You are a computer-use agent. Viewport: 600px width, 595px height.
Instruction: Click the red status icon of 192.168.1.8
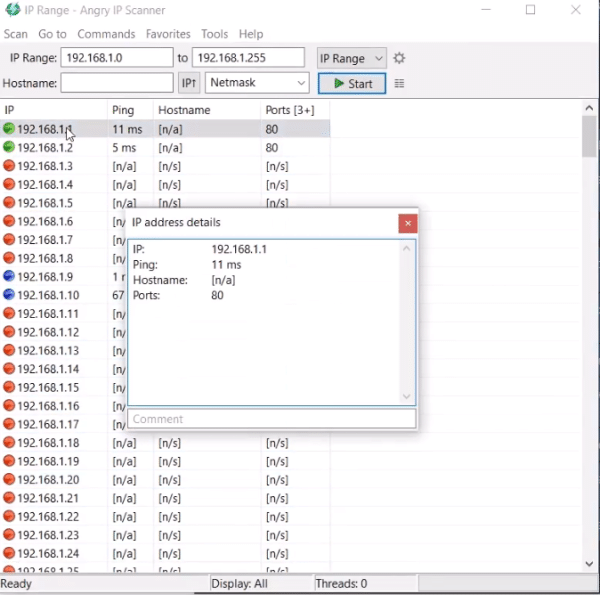(9, 258)
